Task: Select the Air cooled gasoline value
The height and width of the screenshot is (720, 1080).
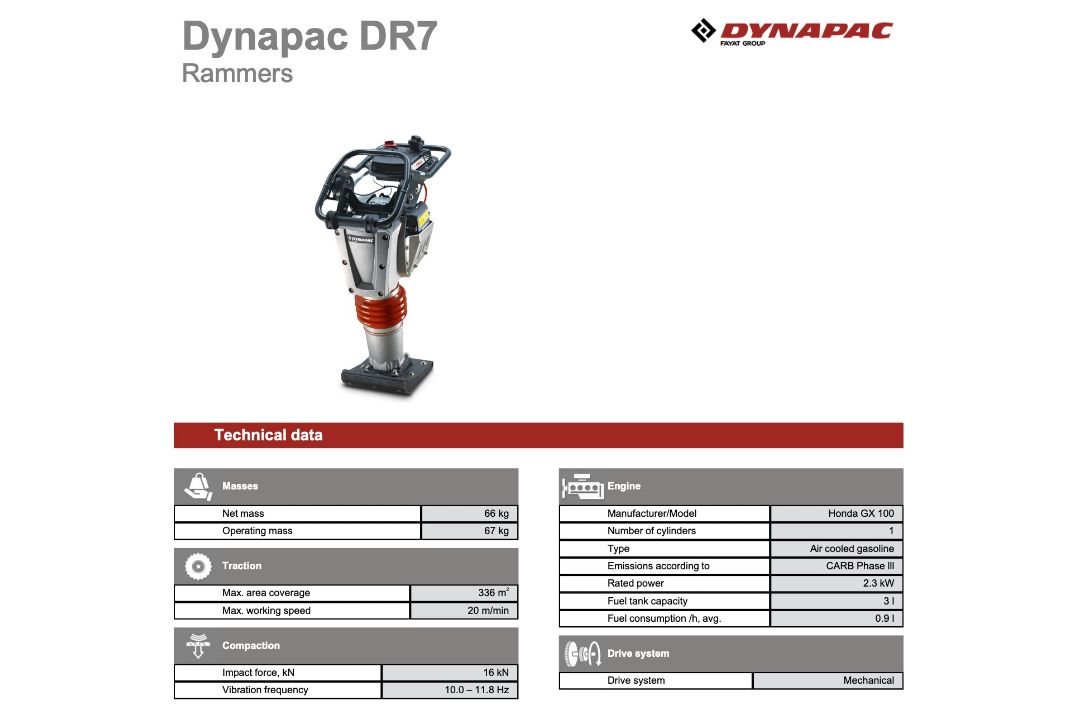Action: pos(852,548)
